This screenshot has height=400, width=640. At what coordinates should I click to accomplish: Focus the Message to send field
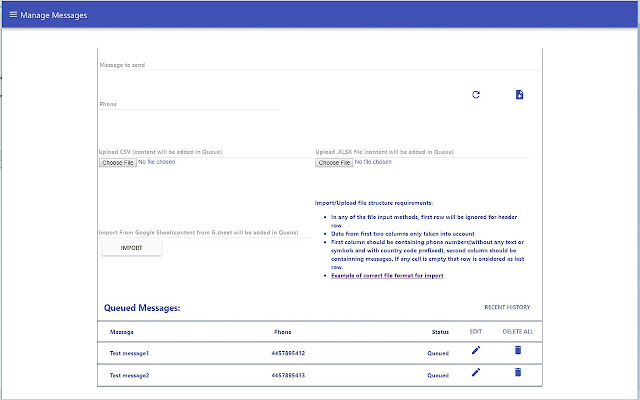click(x=320, y=65)
